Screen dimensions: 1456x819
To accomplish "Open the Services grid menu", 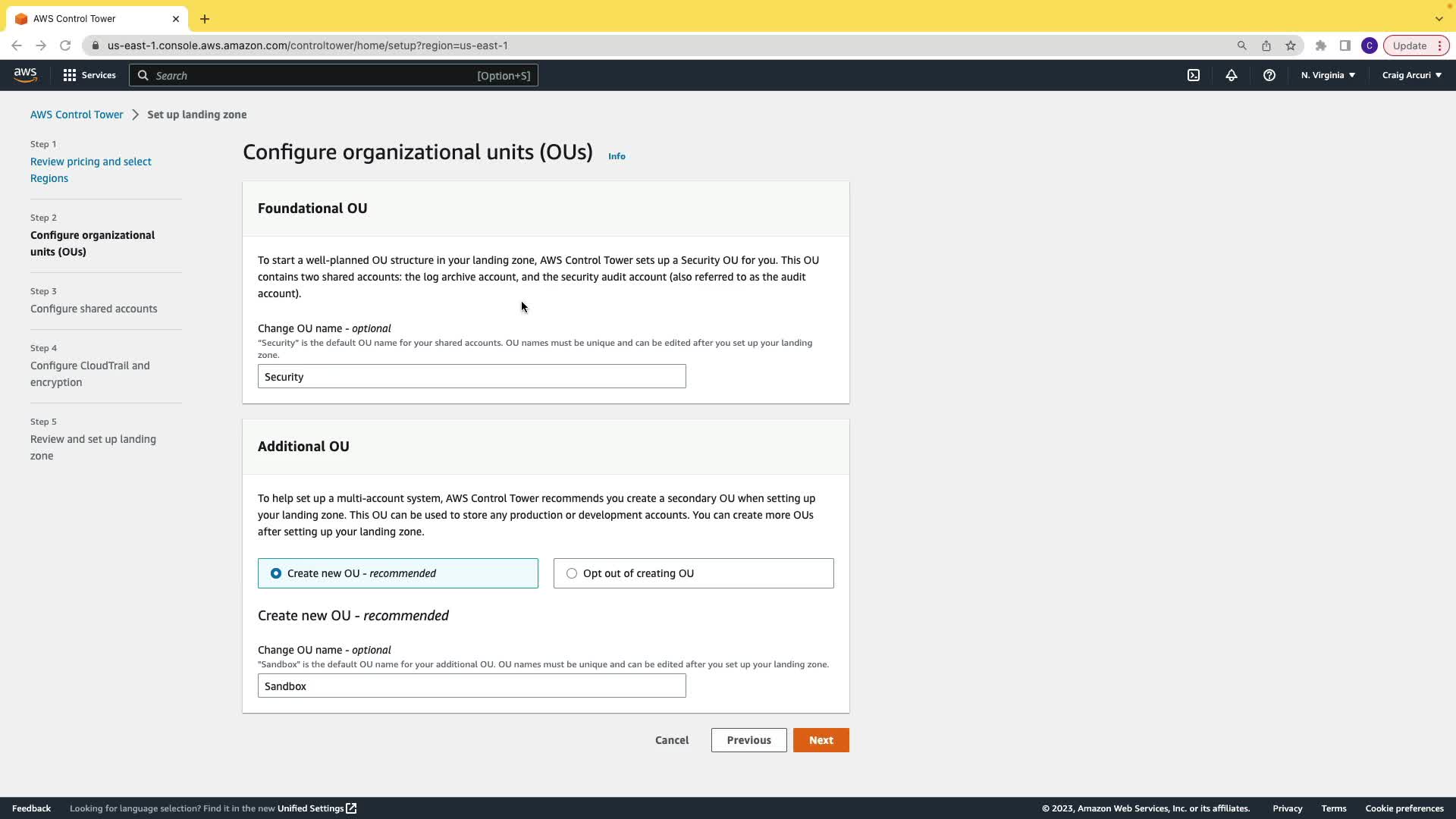I will click(89, 75).
